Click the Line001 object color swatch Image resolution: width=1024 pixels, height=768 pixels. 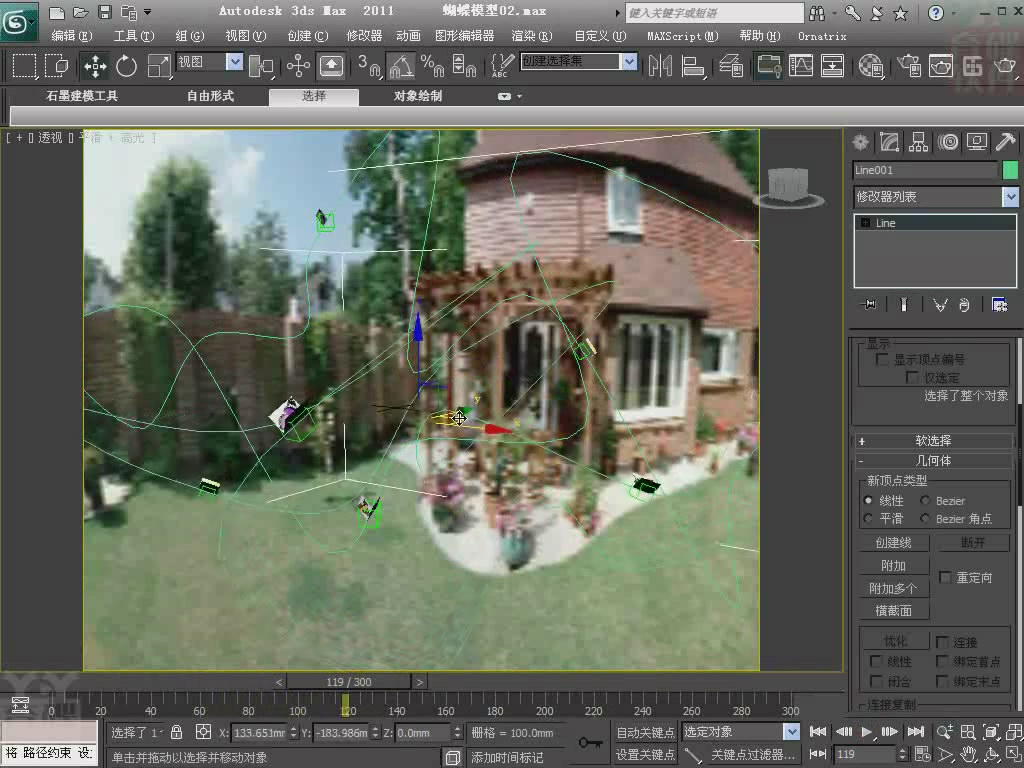(x=1010, y=170)
